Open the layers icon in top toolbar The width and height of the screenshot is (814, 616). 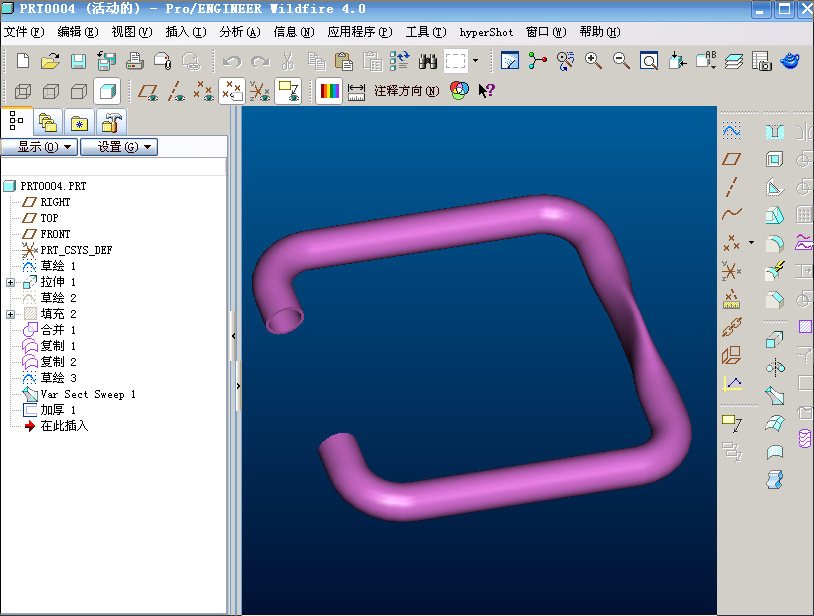point(734,61)
